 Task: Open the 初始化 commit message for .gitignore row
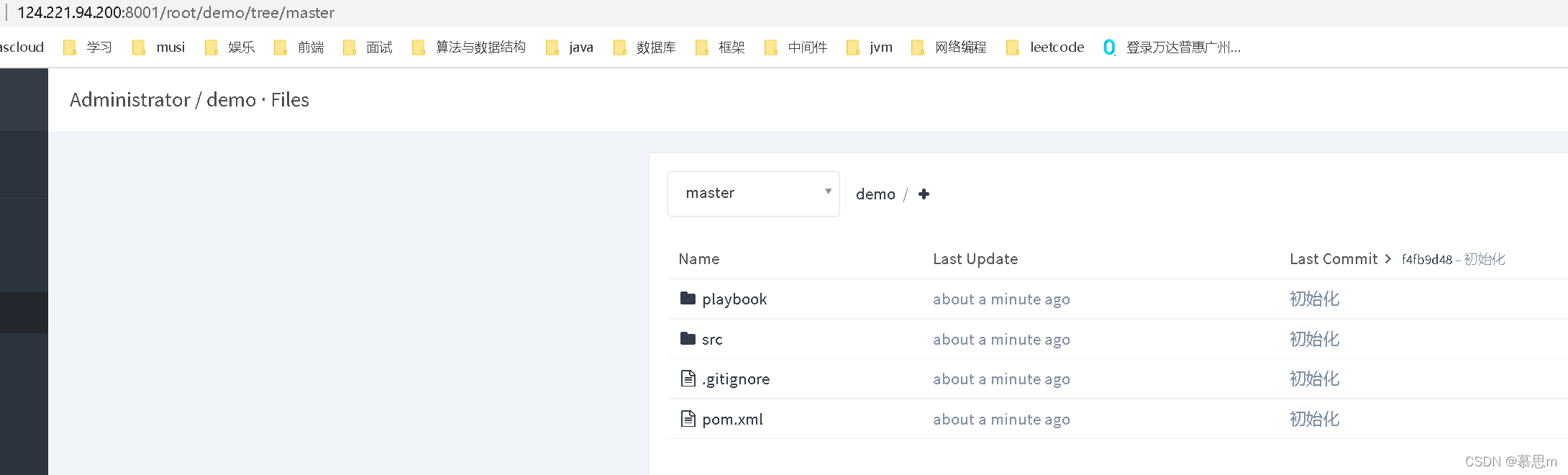tap(1314, 379)
